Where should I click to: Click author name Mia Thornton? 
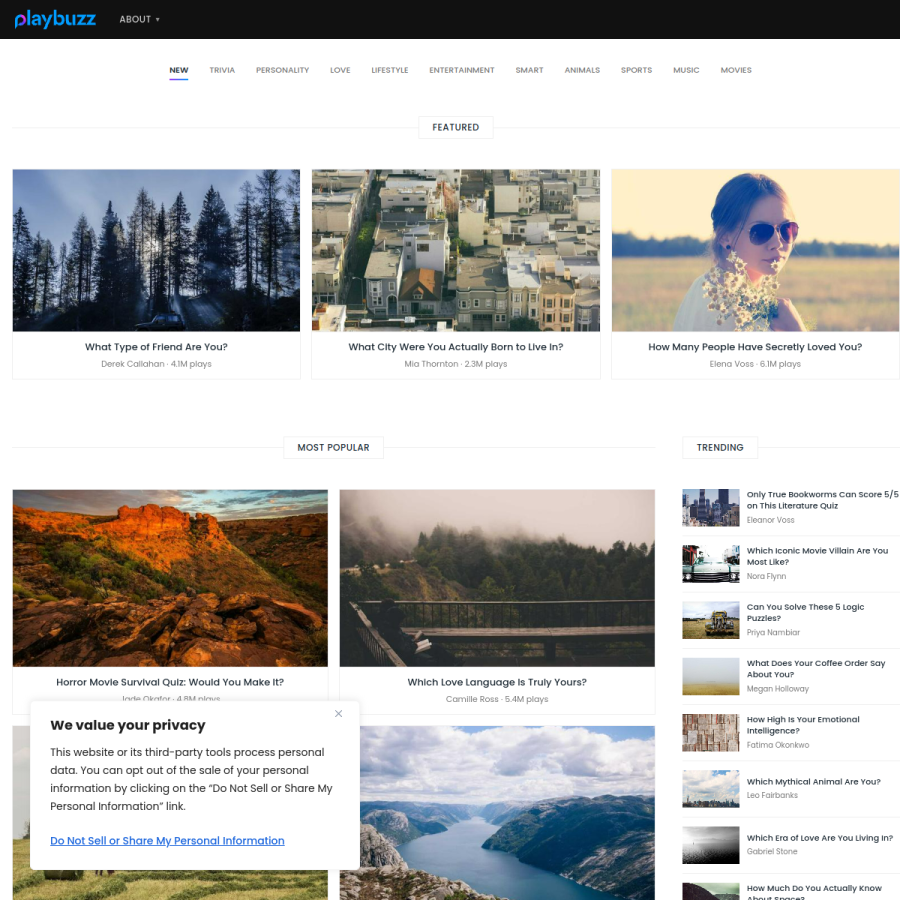tap(431, 364)
